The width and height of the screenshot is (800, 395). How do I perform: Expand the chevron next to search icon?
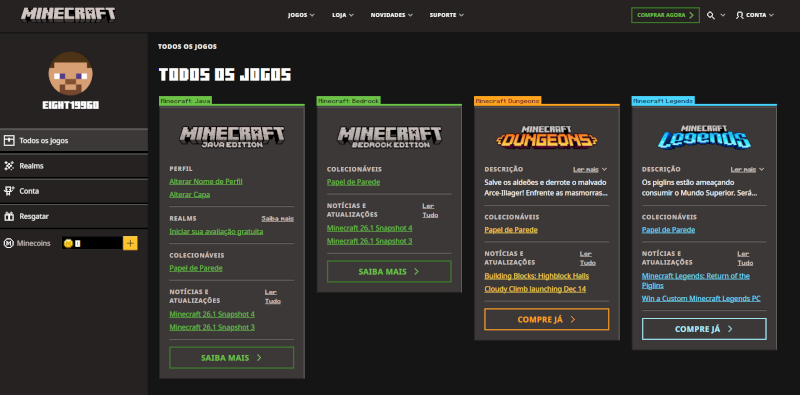pyautogui.click(x=722, y=15)
